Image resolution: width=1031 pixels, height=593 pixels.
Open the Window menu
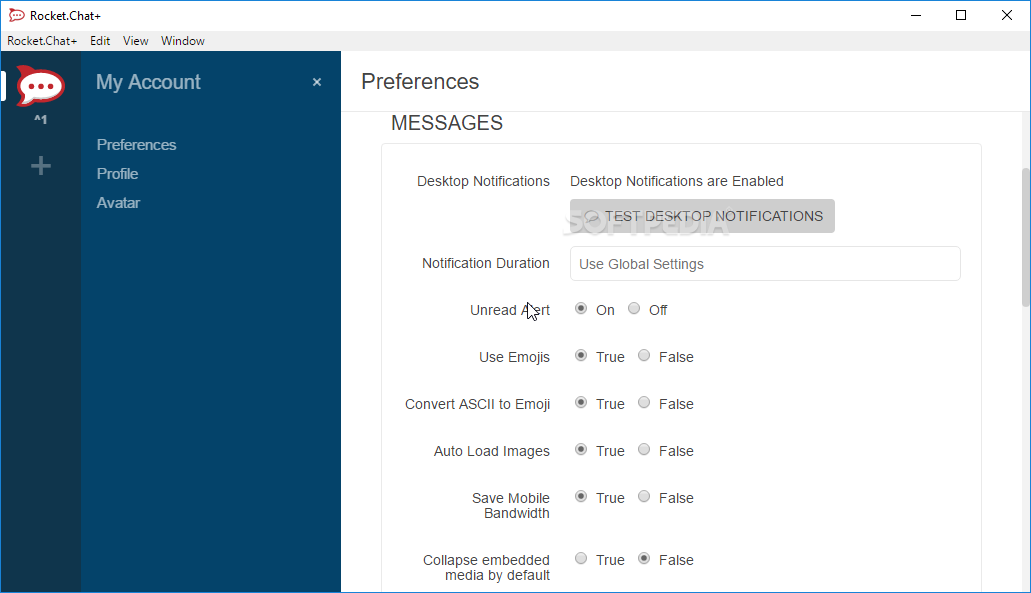click(183, 41)
